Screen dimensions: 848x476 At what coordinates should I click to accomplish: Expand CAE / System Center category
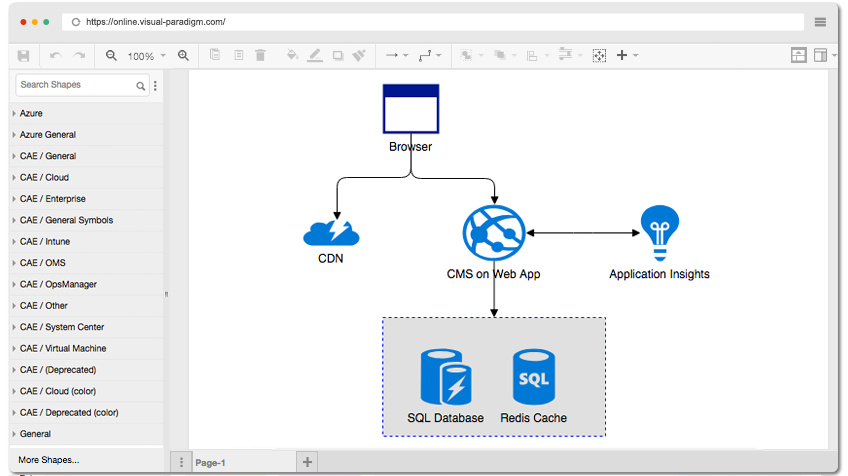coord(87,327)
